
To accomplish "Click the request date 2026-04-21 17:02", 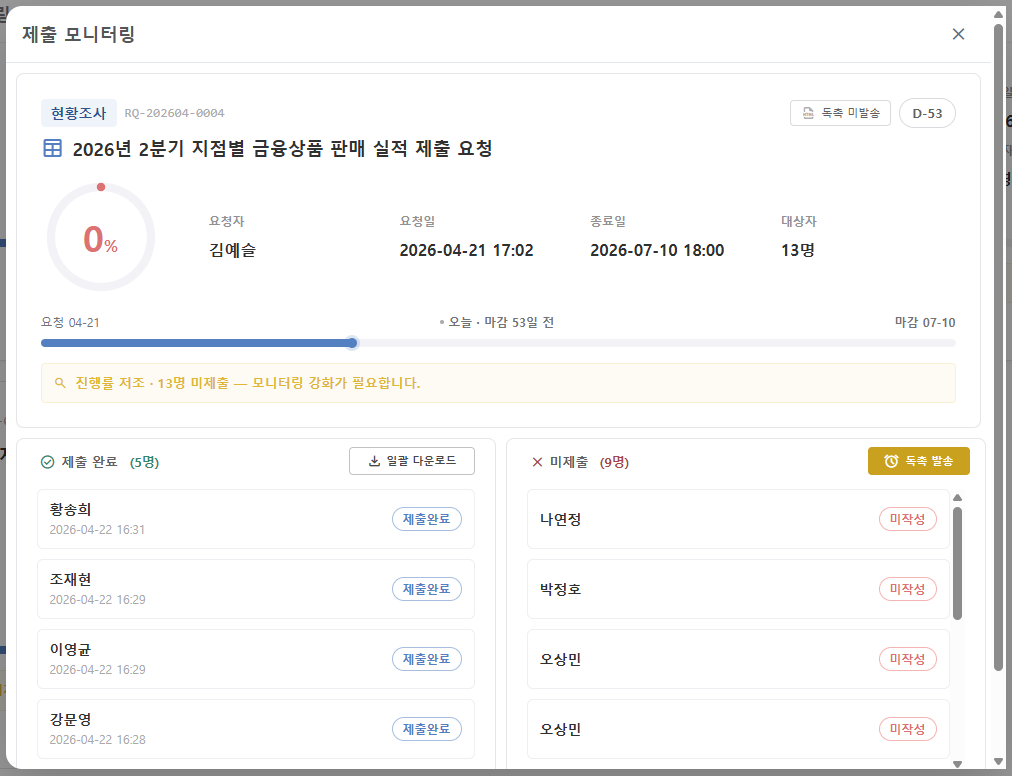I will [466, 250].
